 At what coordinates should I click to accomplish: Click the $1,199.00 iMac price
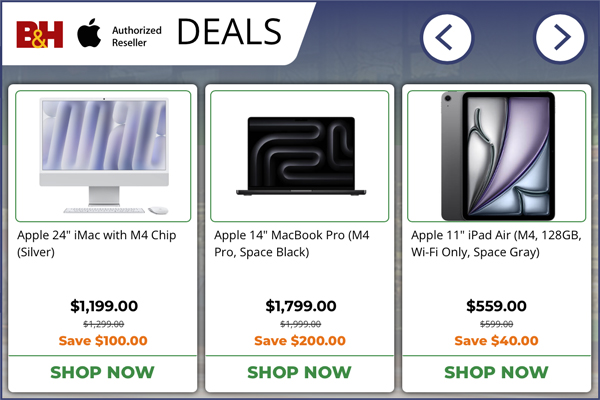[104, 307]
